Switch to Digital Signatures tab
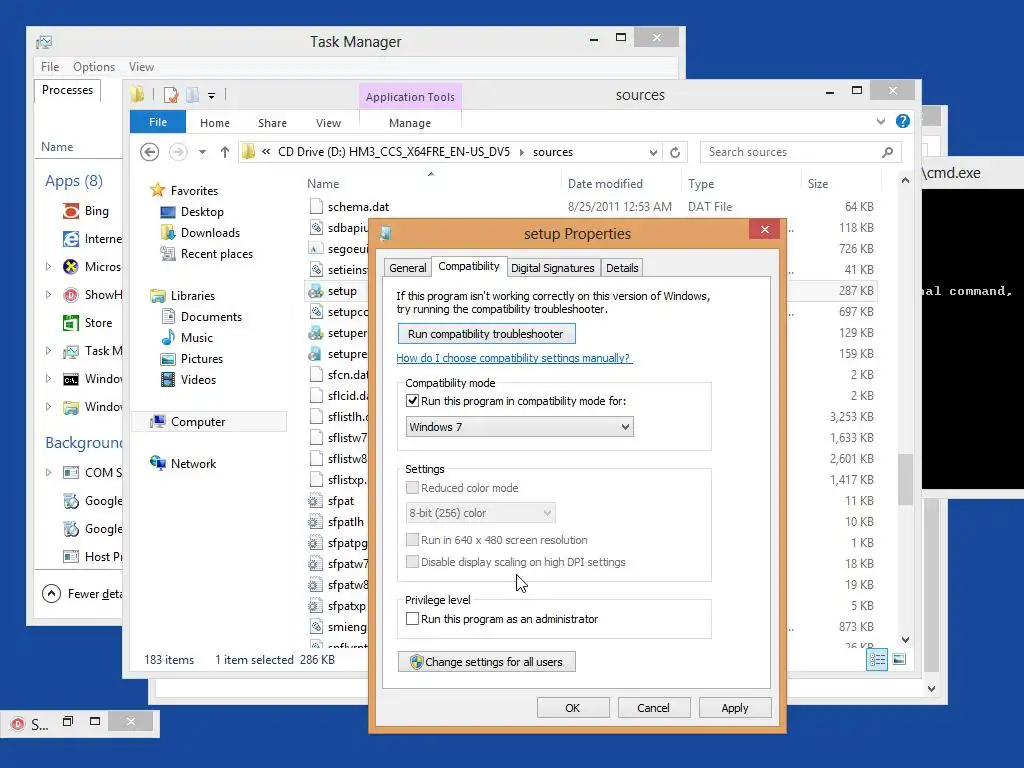The height and width of the screenshot is (768, 1024). tap(552, 268)
